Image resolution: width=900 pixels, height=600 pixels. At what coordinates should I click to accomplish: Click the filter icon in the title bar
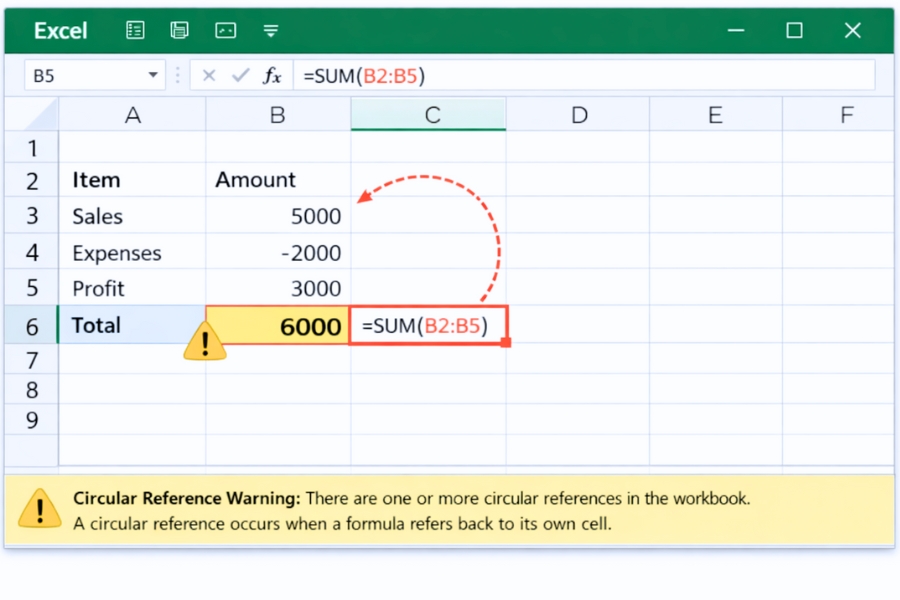tap(270, 30)
